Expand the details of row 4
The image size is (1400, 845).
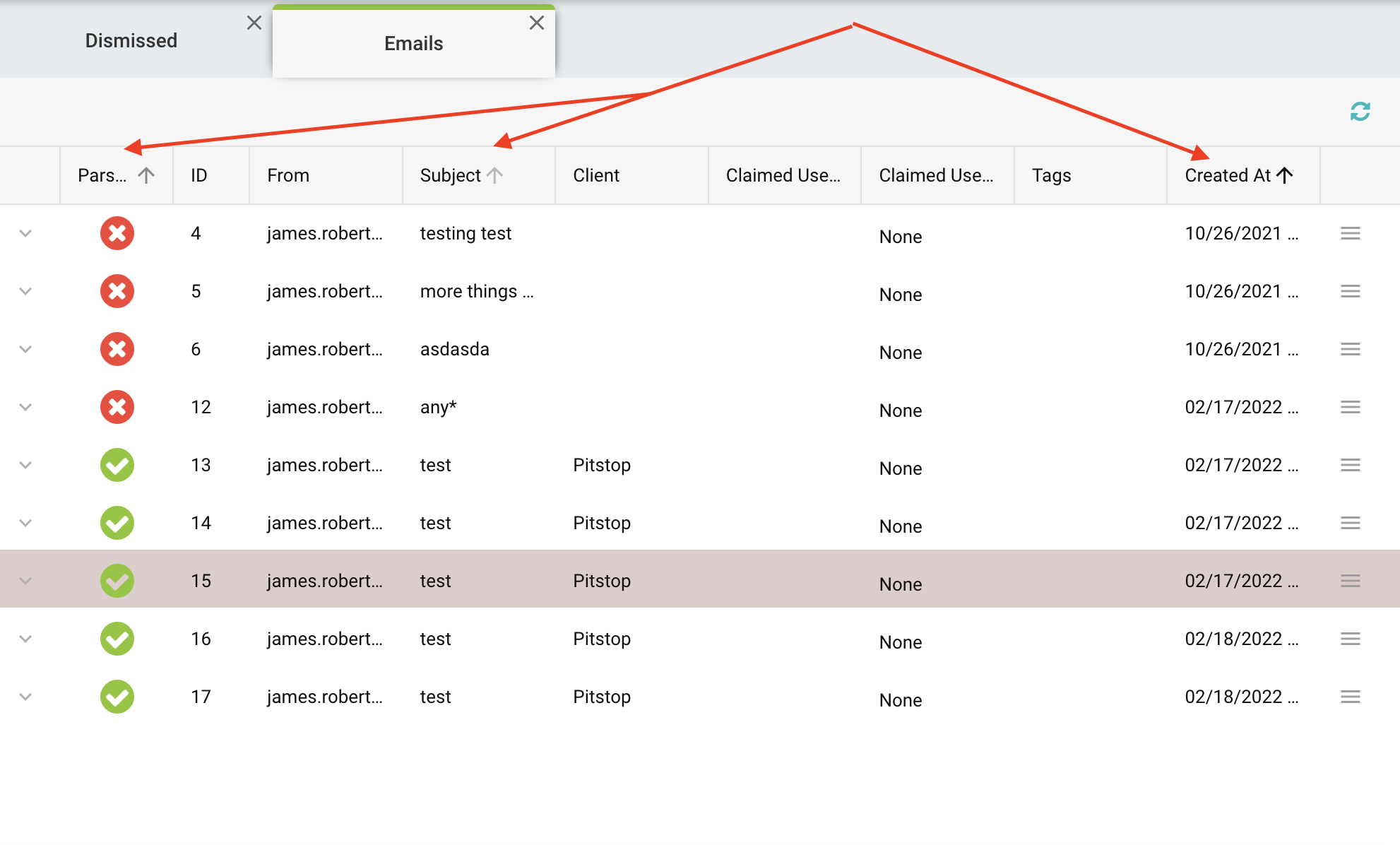[26, 234]
